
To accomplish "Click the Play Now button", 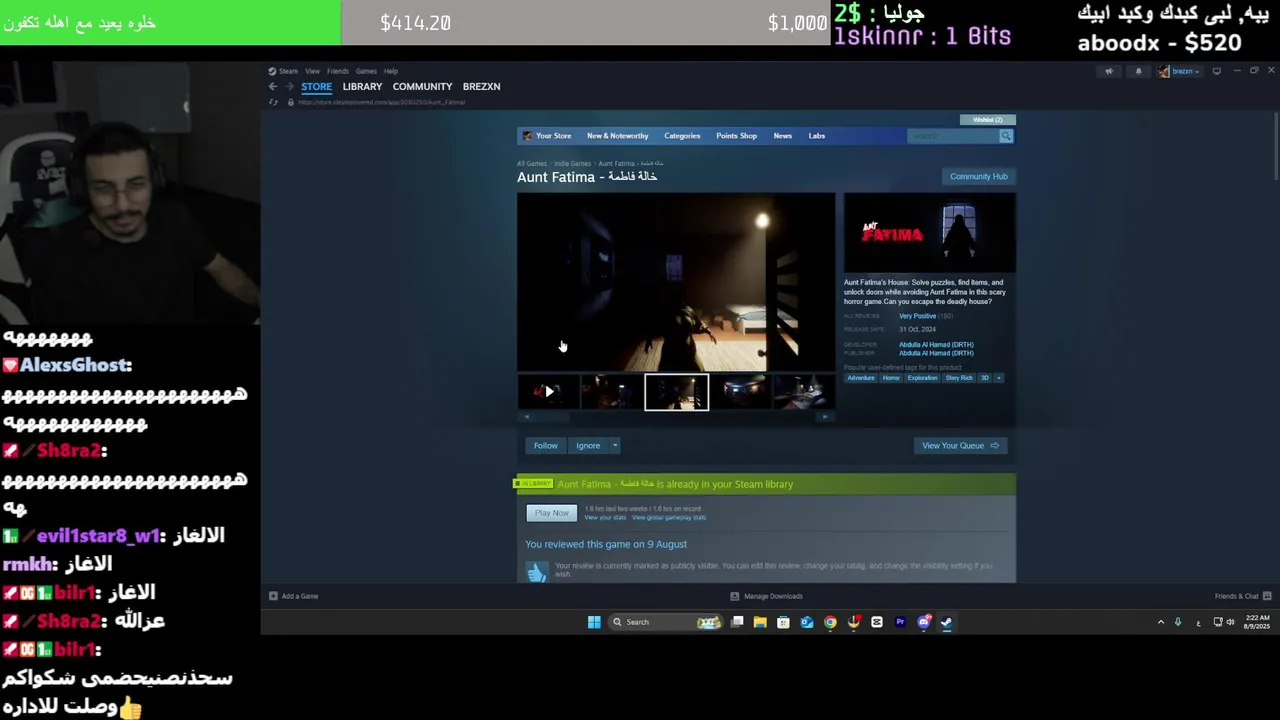I will tap(552, 513).
